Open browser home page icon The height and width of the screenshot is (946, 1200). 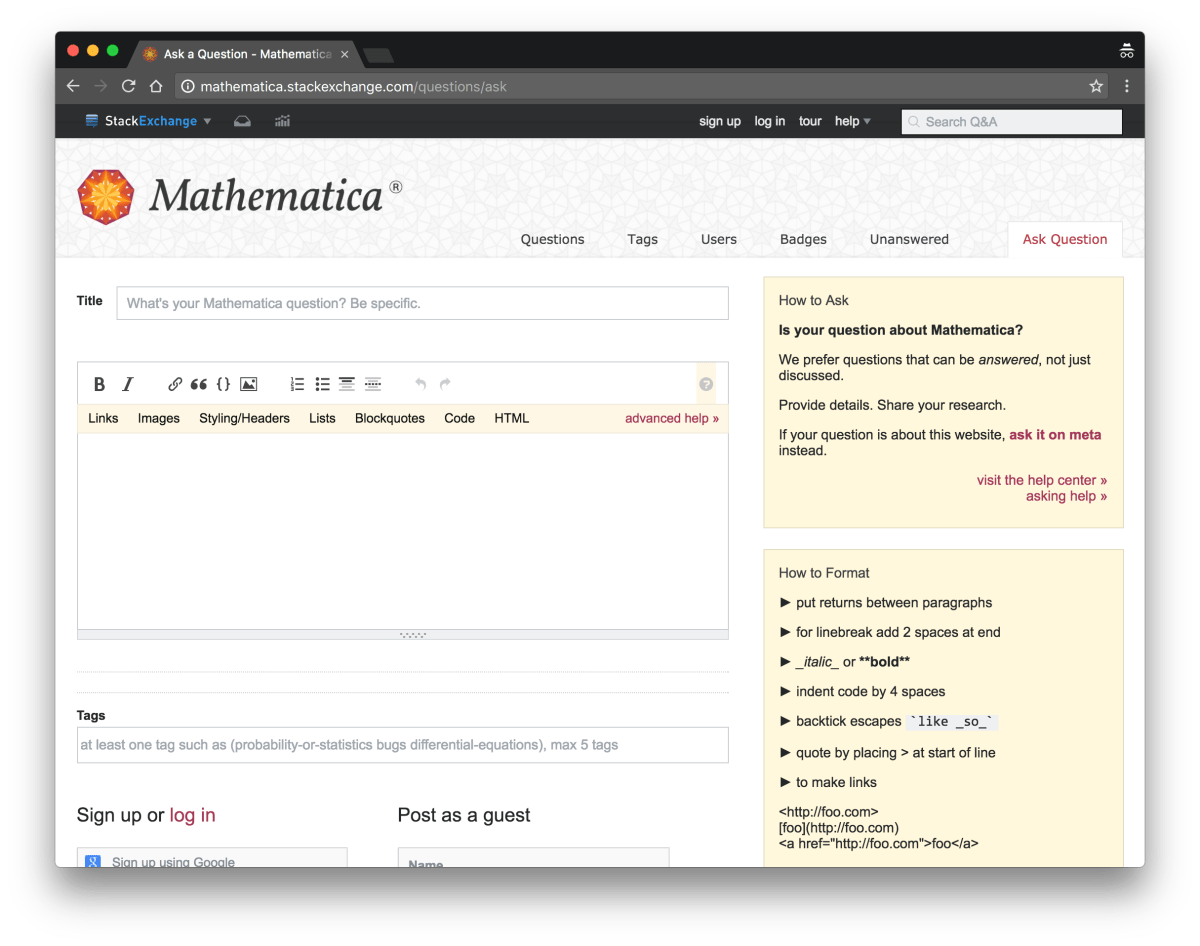156,86
